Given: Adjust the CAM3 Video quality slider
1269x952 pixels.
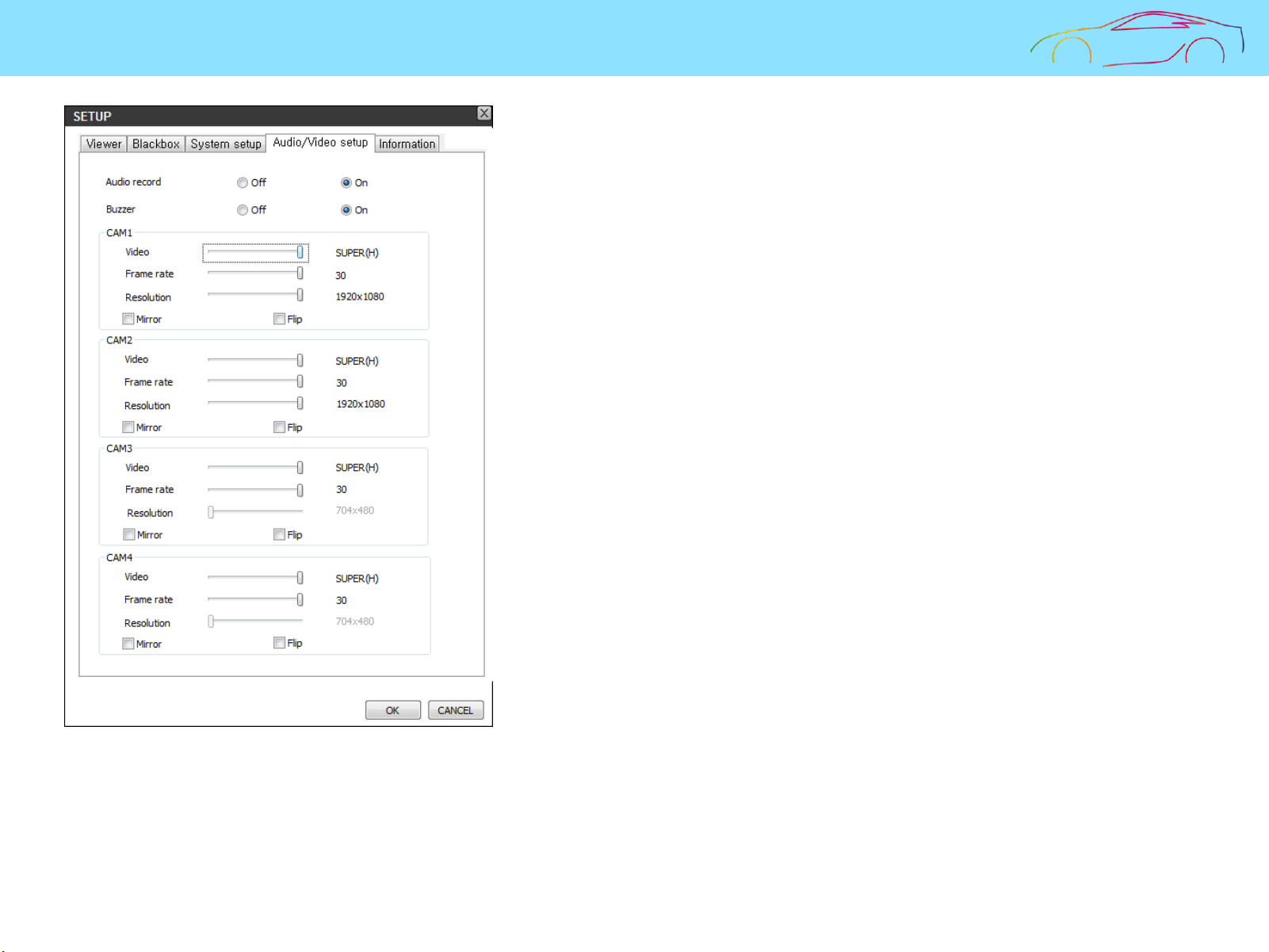Looking at the screenshot, I should pos(255,468).
